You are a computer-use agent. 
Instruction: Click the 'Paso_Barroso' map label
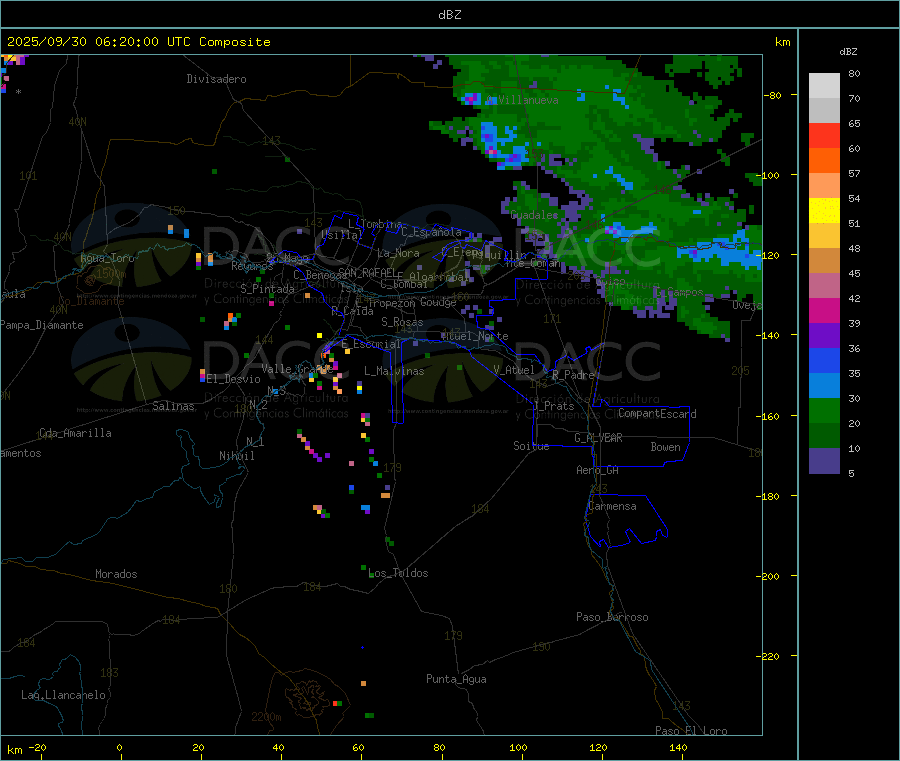click(612, 618)
